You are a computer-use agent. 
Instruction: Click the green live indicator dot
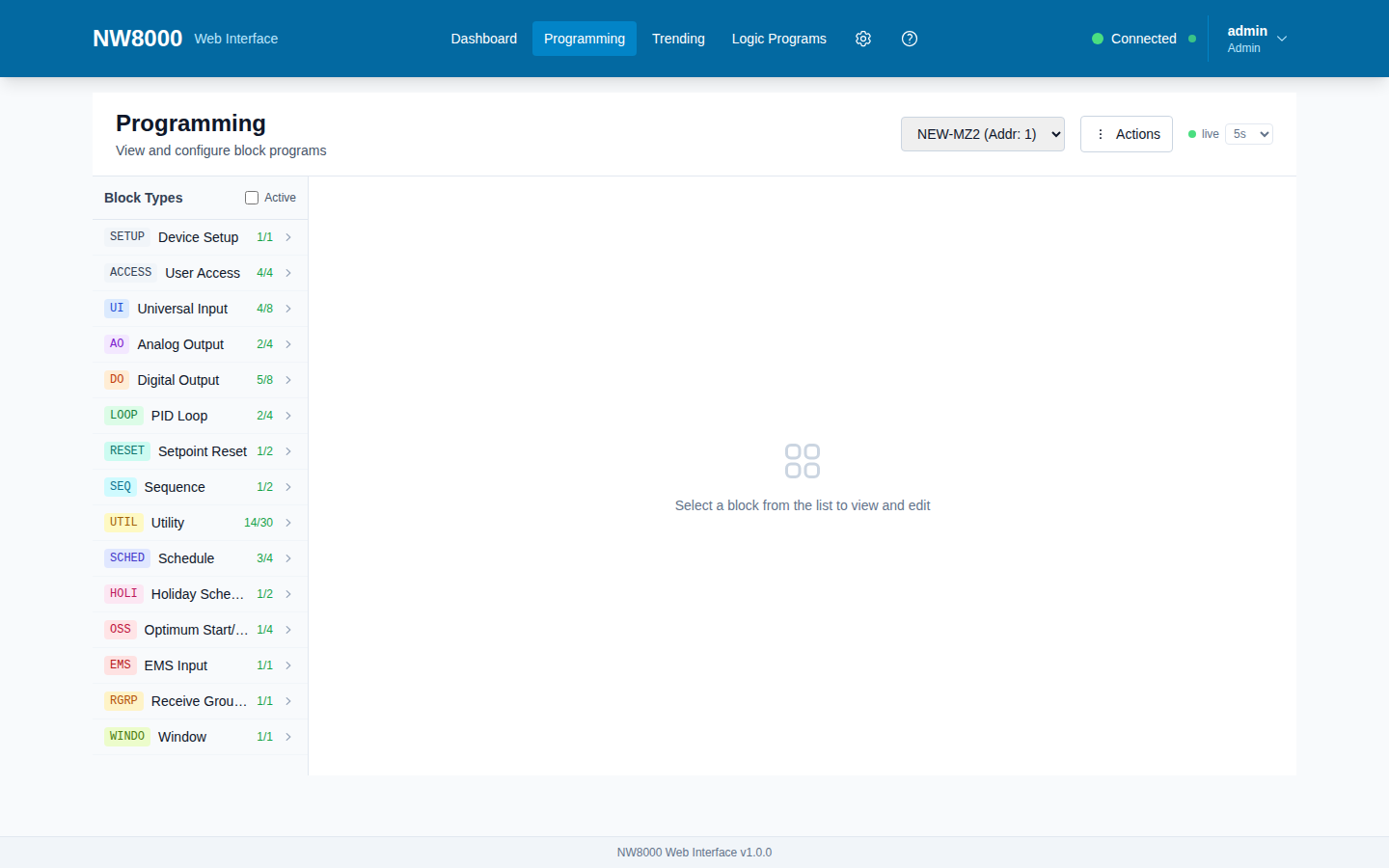[x=1192, y=134]
